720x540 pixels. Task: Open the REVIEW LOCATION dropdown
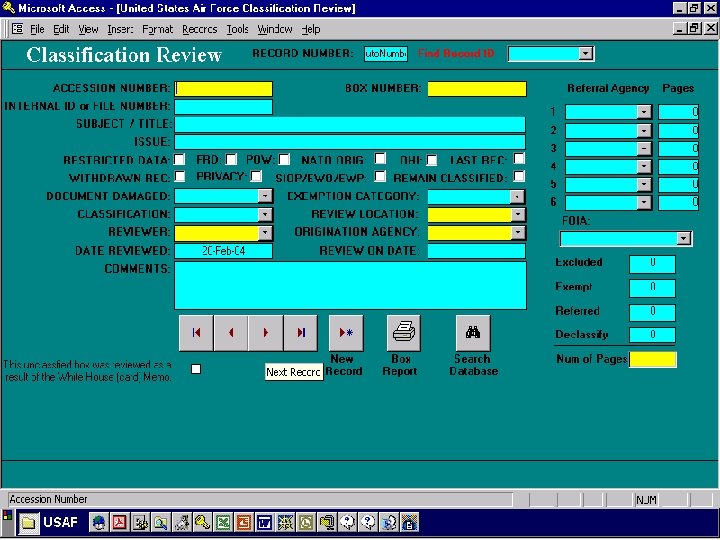pos(518,214)
